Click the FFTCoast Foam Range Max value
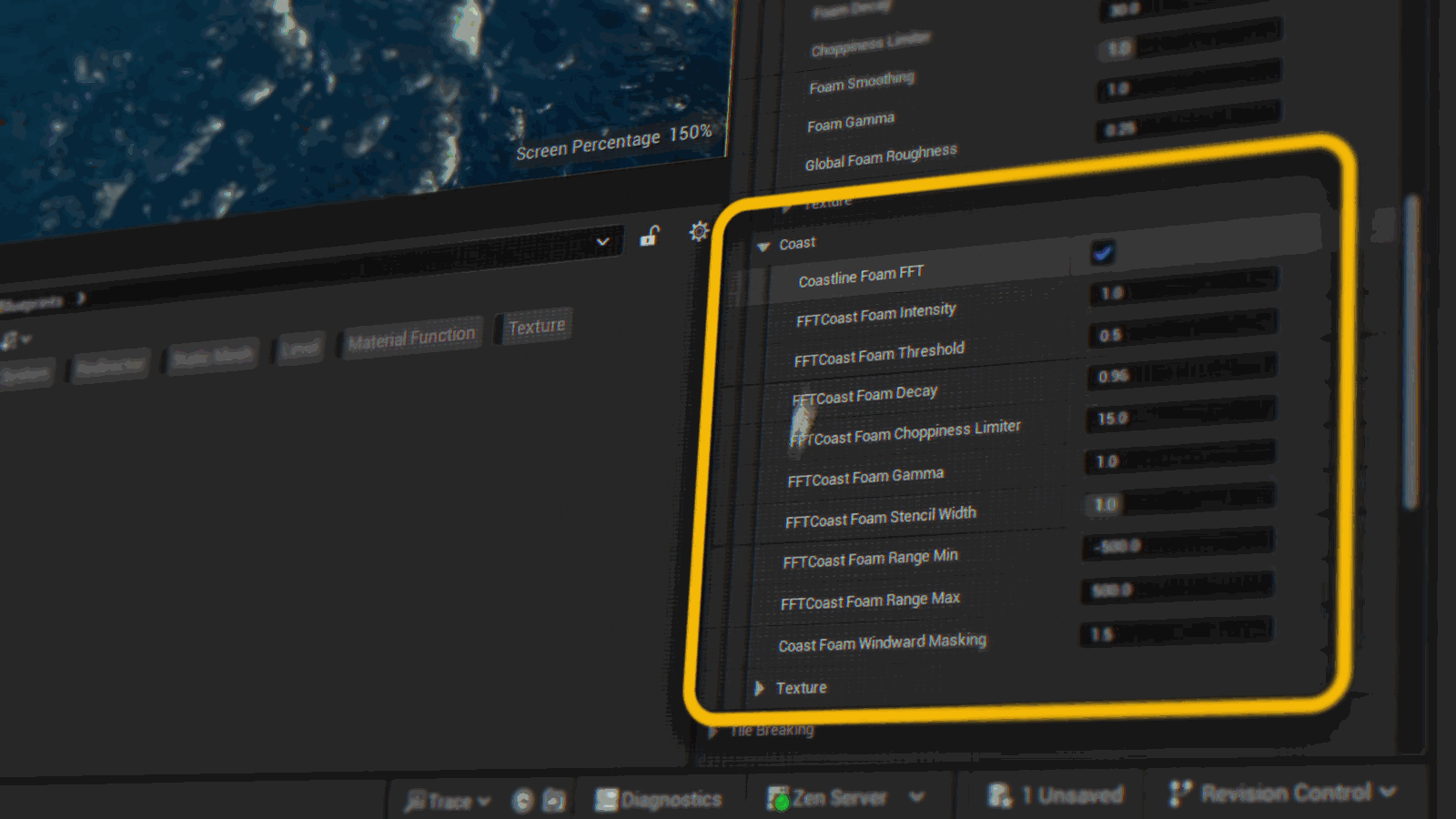 point(1176,586)
